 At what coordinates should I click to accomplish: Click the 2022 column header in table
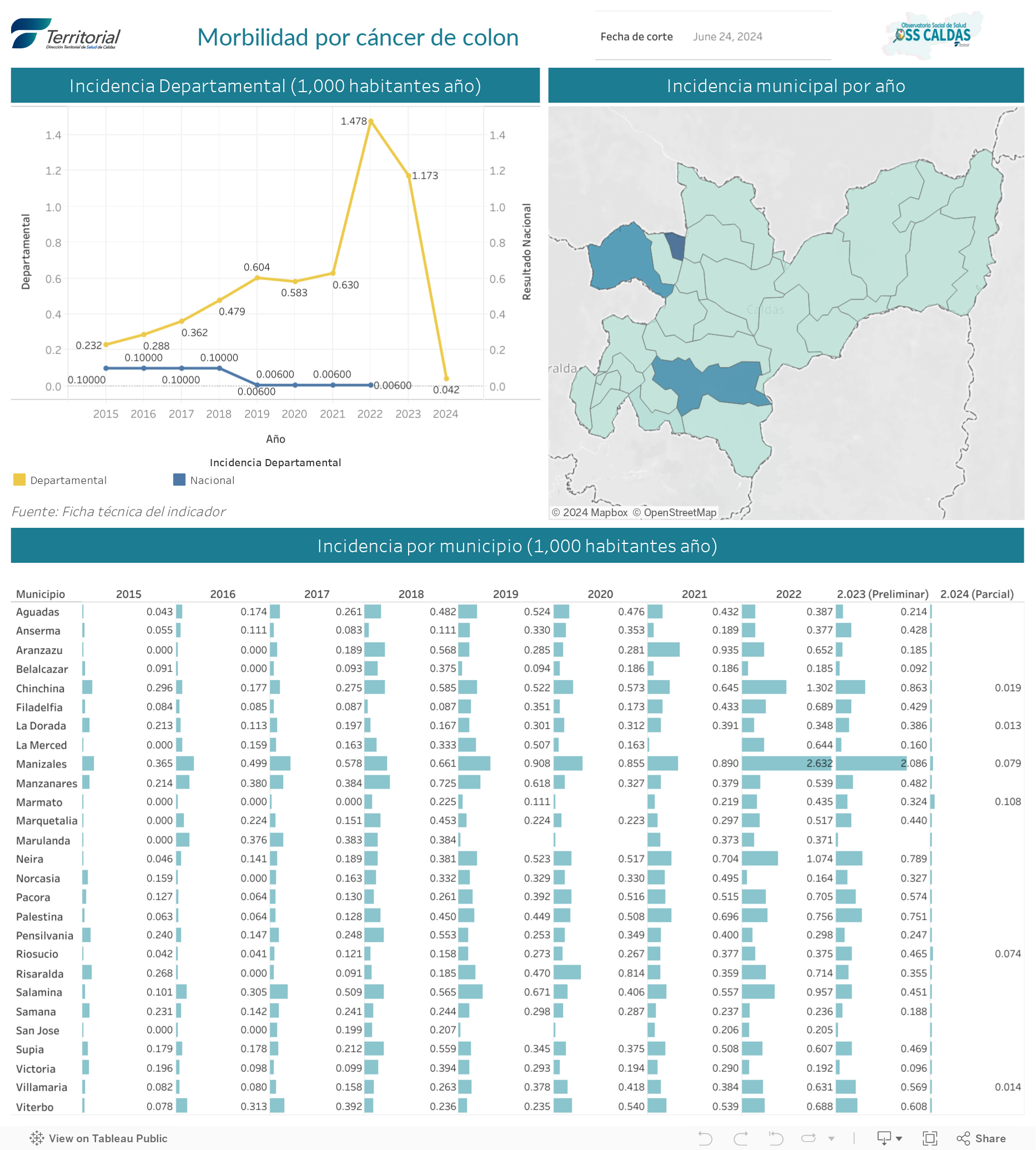788,593
